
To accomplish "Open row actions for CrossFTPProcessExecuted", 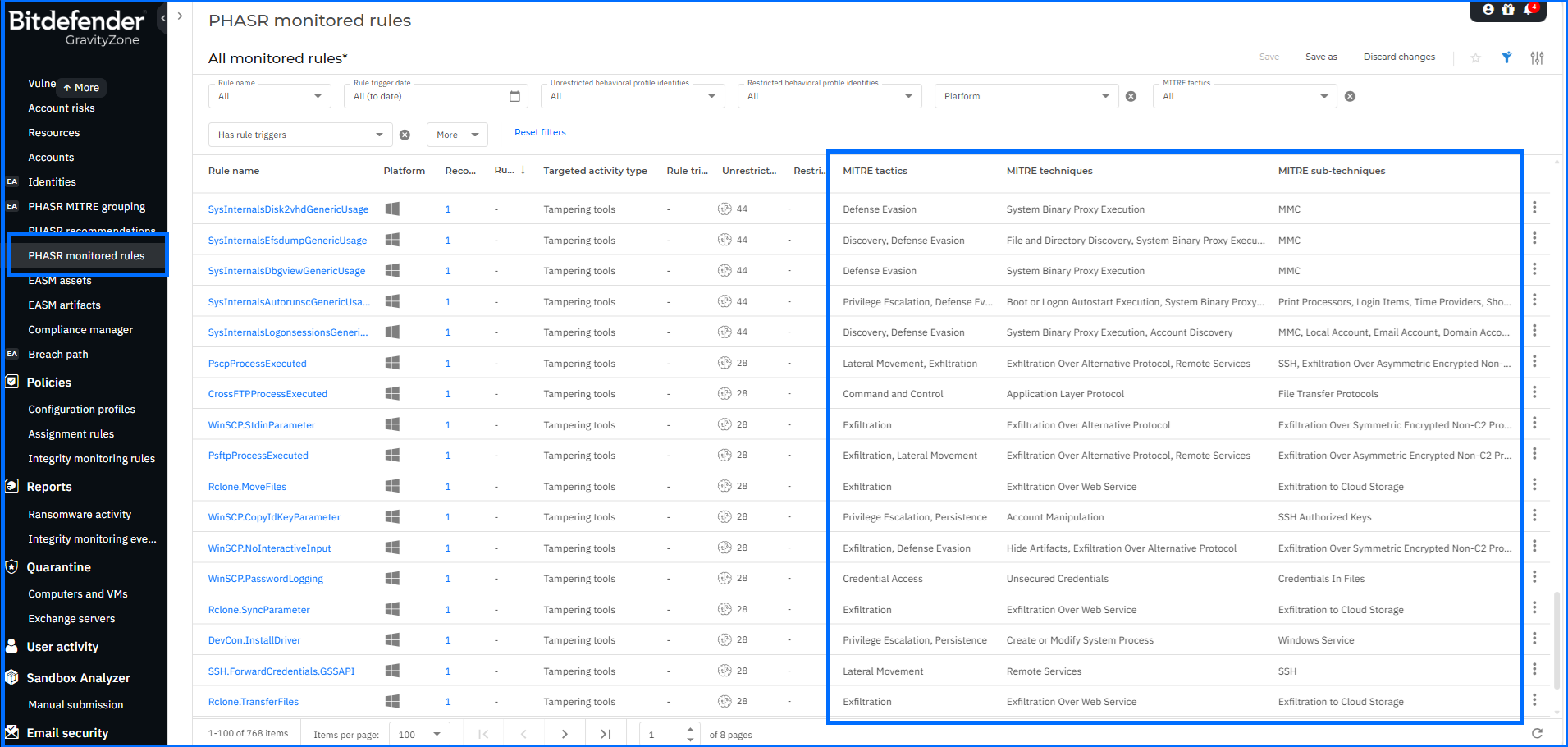I will tap(1534, 392).
